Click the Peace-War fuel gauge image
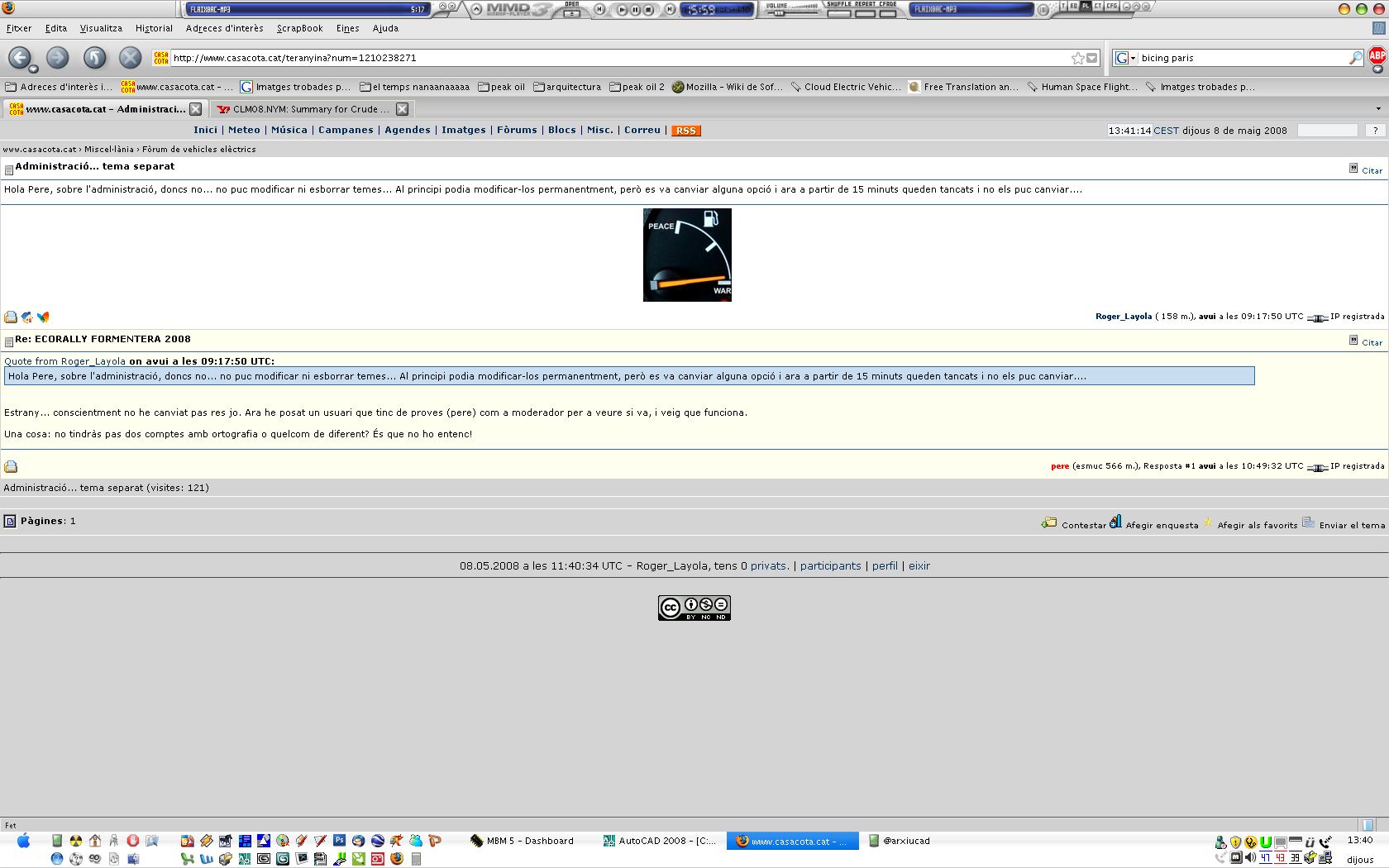This screenshot has height=868, width=1389. click(687, 255)
